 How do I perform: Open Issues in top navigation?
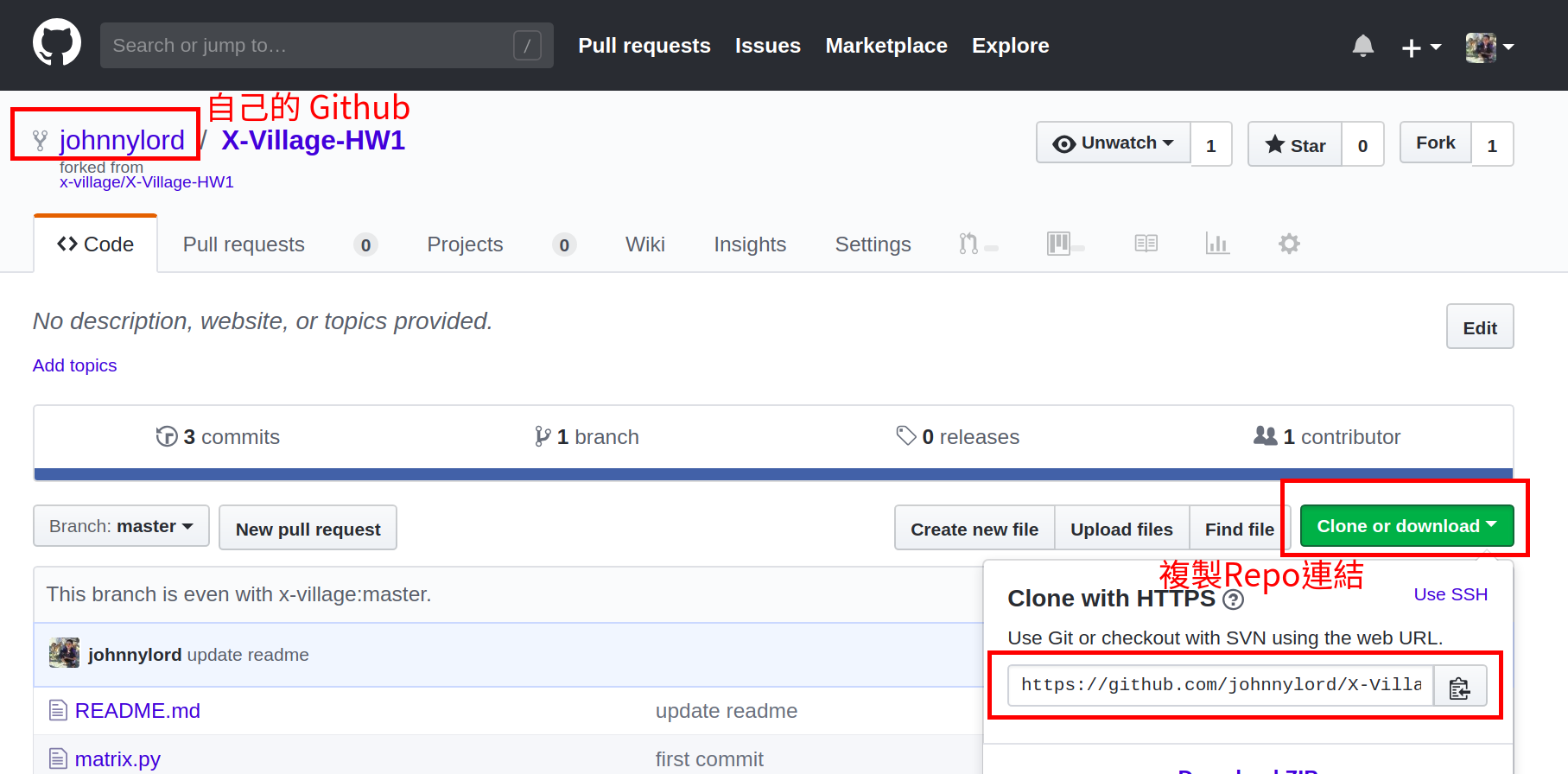tap(768, 46)
